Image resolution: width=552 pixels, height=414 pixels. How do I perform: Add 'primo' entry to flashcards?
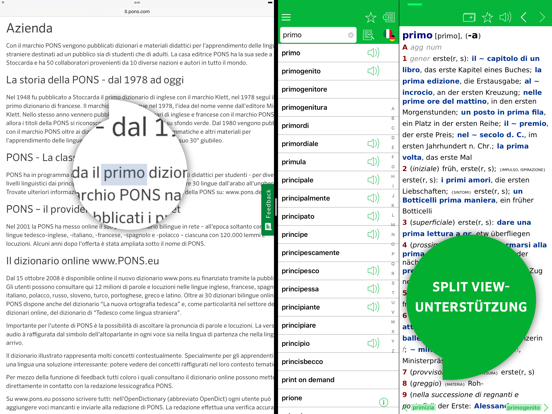pyautogui.click(x=469, y=17)
